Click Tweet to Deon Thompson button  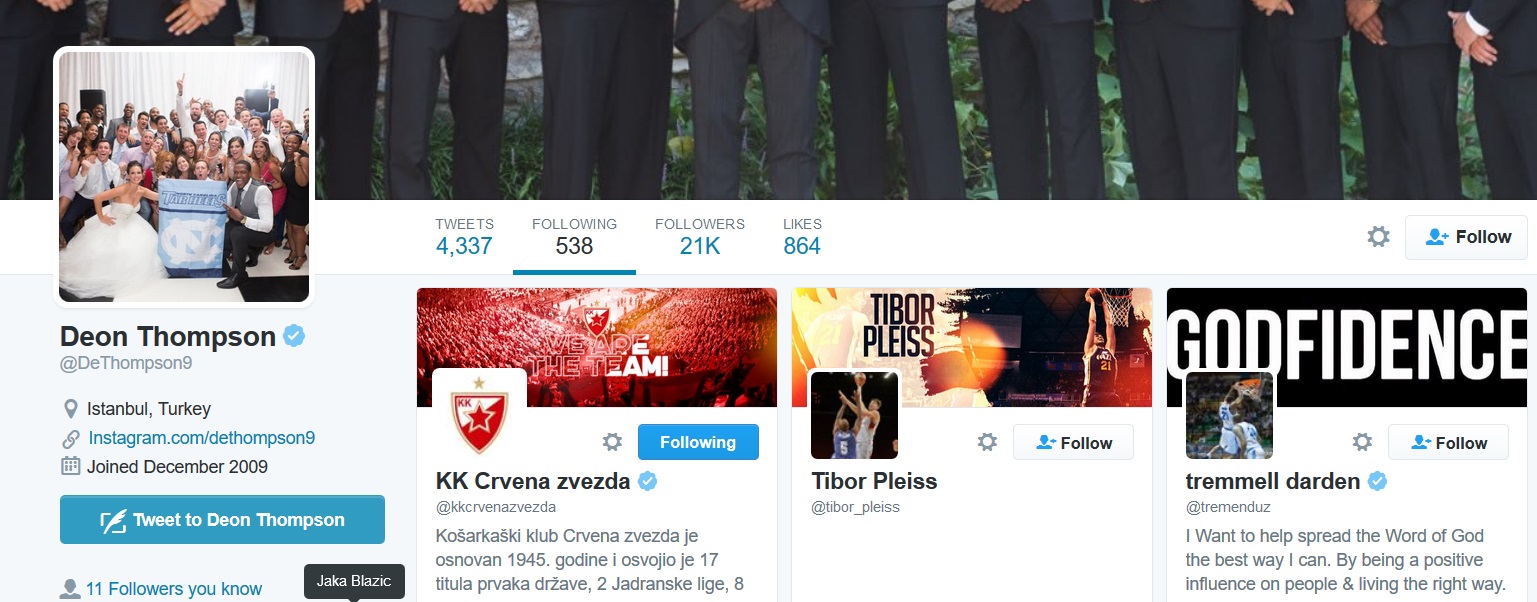pos(222,520)
